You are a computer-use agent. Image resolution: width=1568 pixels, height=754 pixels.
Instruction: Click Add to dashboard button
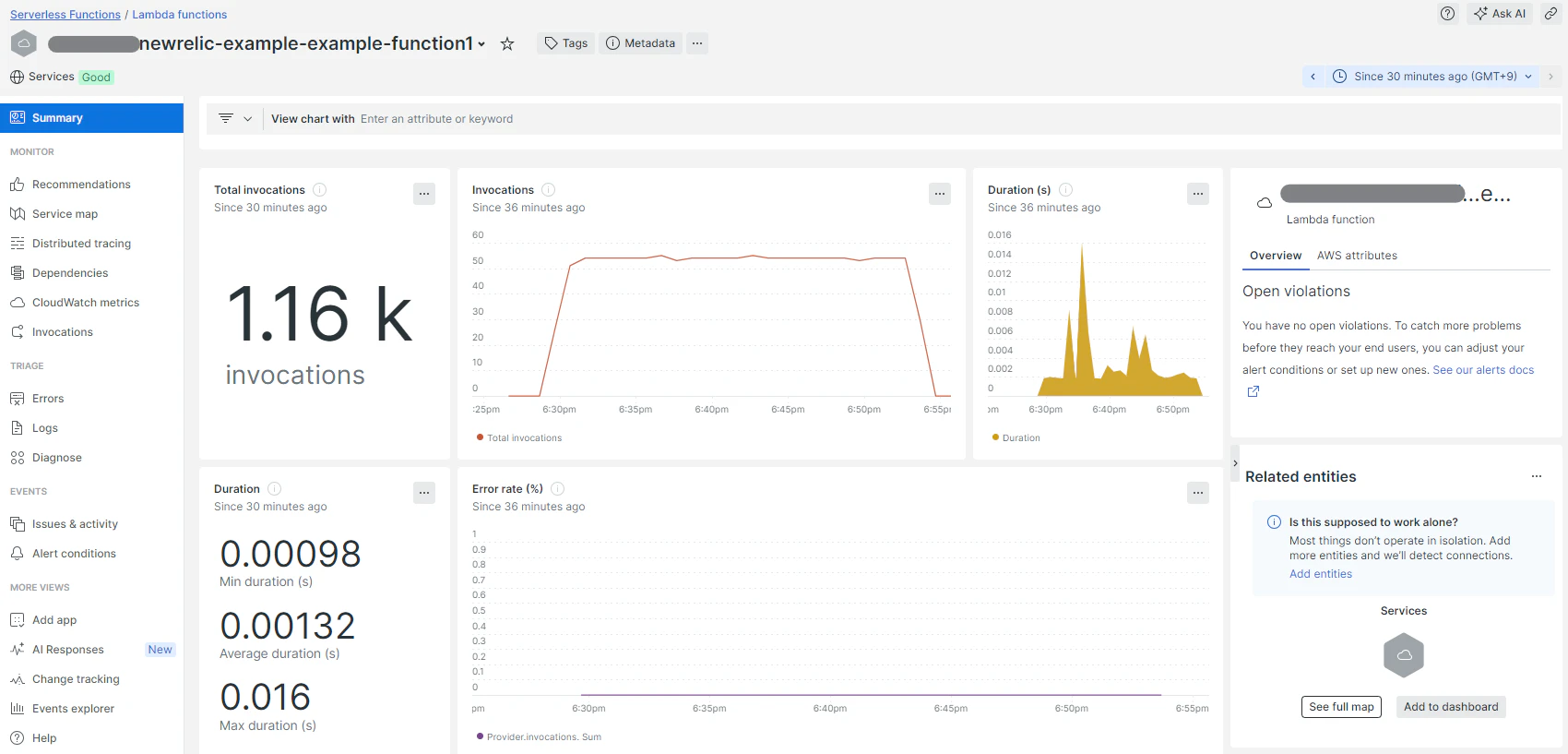1451,707
